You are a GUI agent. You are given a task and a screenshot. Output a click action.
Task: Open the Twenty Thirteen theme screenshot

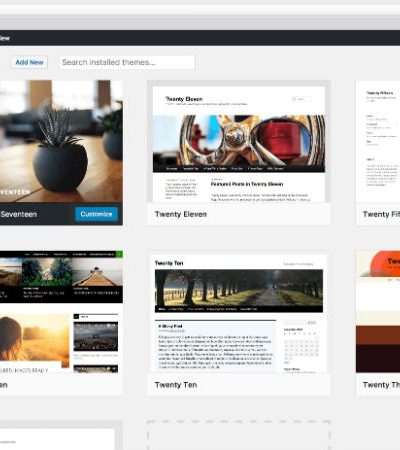(x=378, y=312)
